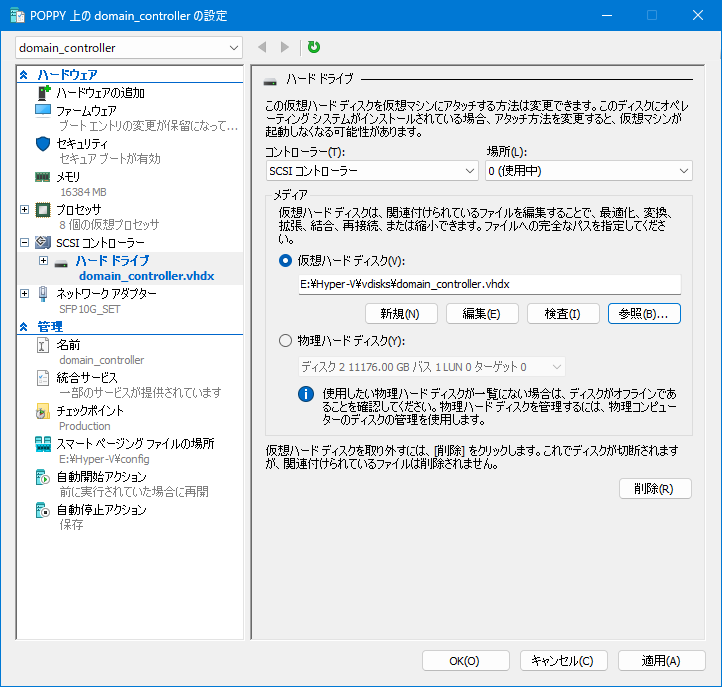The width and height of the screenshot is (722, 687).
Task: Click the 検査(I) button
Action: [563, 314]
